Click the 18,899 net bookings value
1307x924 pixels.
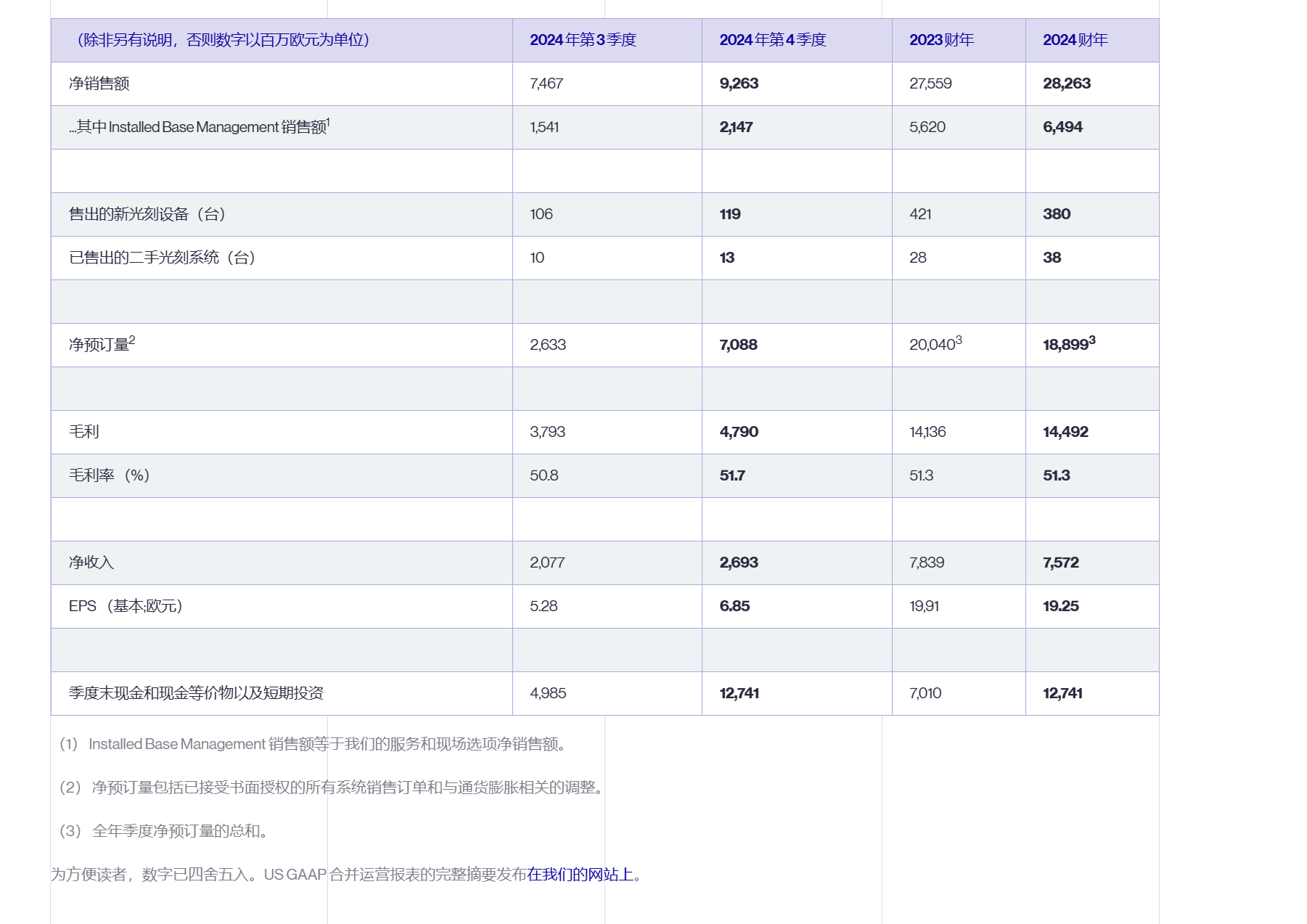pos(1069,343)
